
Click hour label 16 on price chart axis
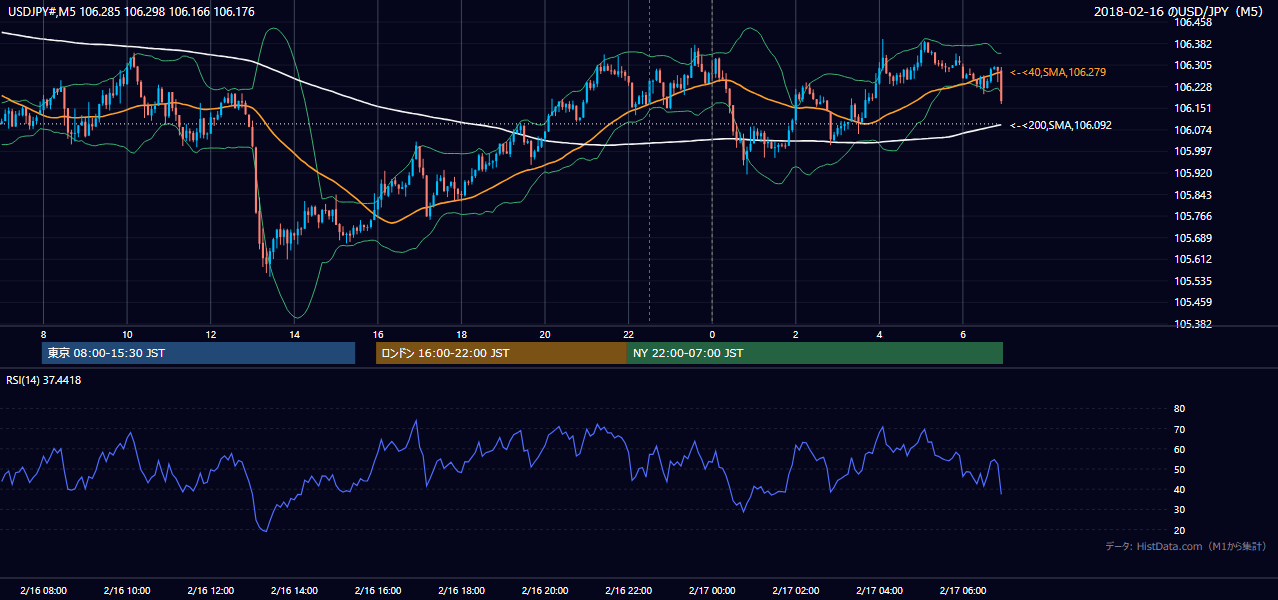(x=377, y=334)
